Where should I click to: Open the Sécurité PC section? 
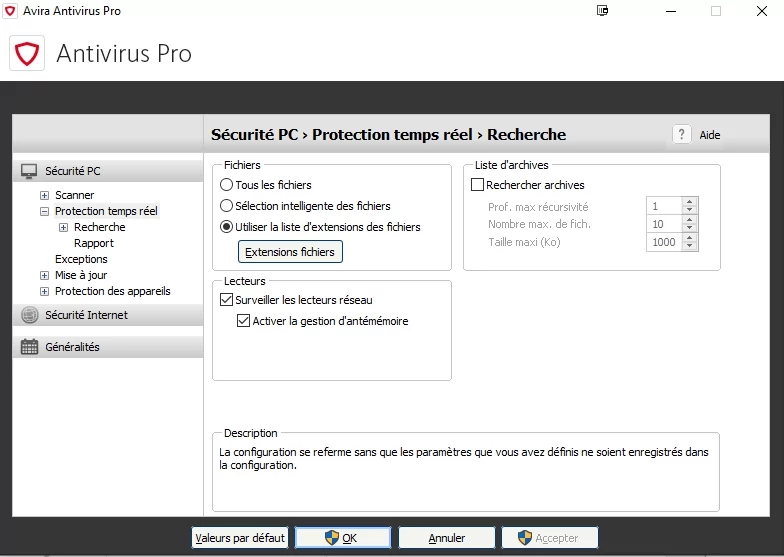108,171
